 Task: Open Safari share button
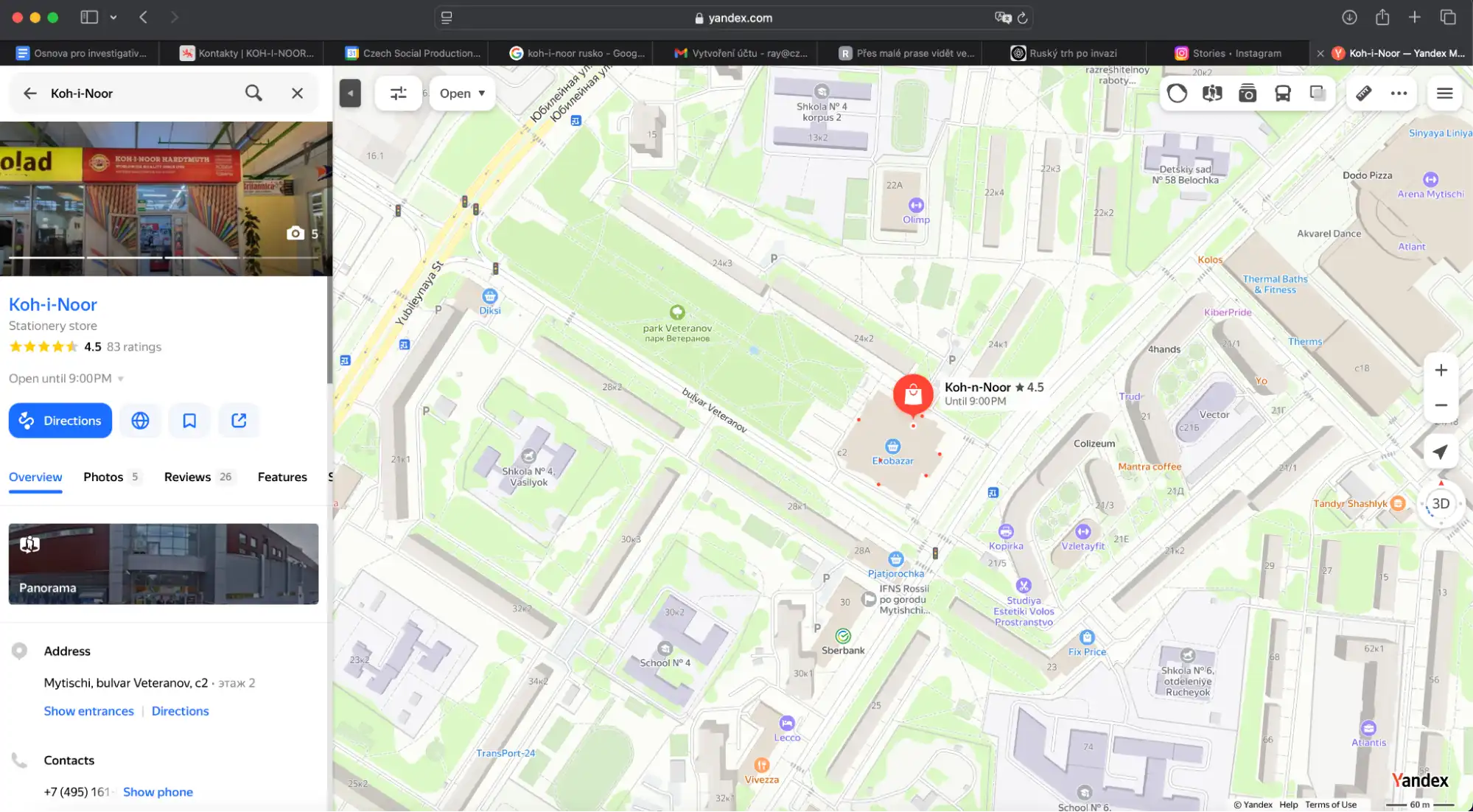[x=1382, y=17]
